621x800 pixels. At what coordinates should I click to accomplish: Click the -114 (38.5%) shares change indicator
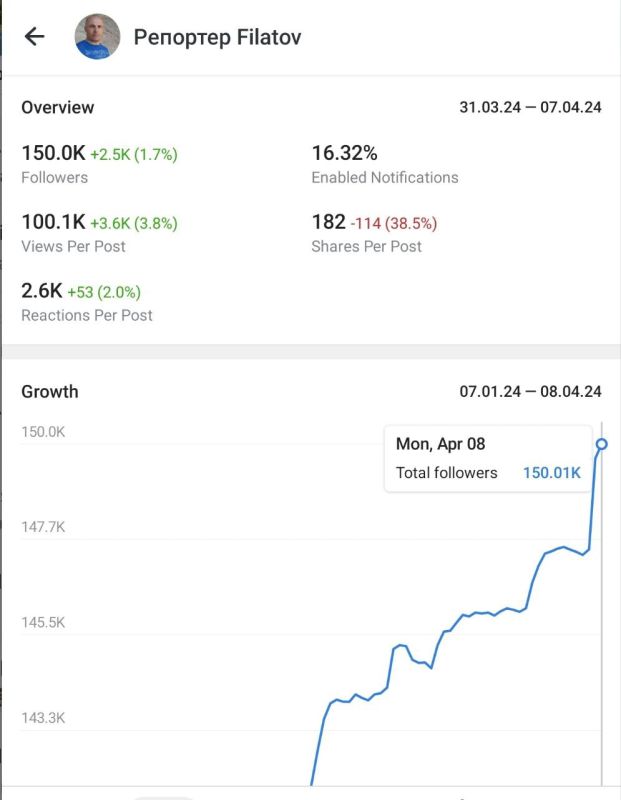pos(393,224)
